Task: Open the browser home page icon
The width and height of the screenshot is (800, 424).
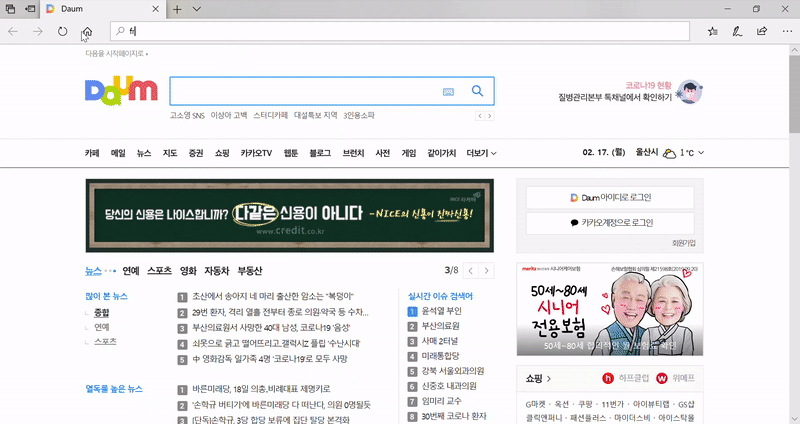Action: [x=87, y=32]
